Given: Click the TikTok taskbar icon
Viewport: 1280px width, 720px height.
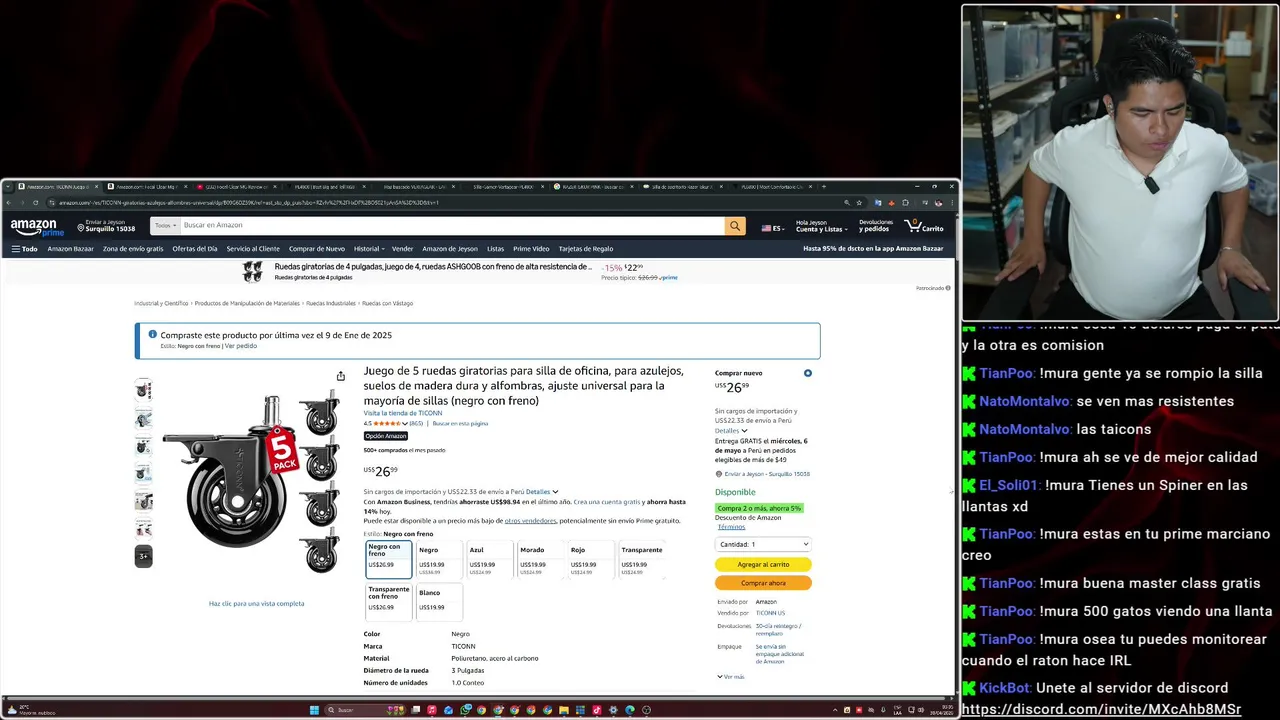Looking at the screenshot, I should point(596,710).
